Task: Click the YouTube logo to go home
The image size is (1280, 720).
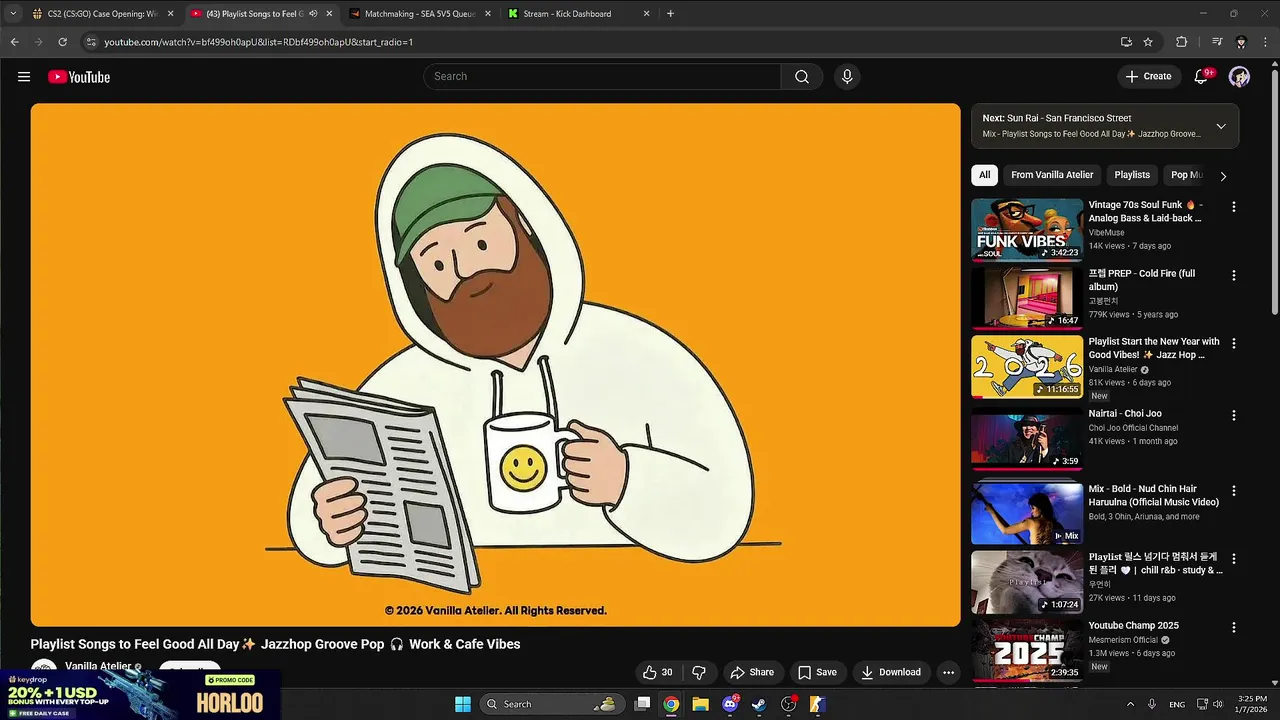Action: (x=79, y=77)
